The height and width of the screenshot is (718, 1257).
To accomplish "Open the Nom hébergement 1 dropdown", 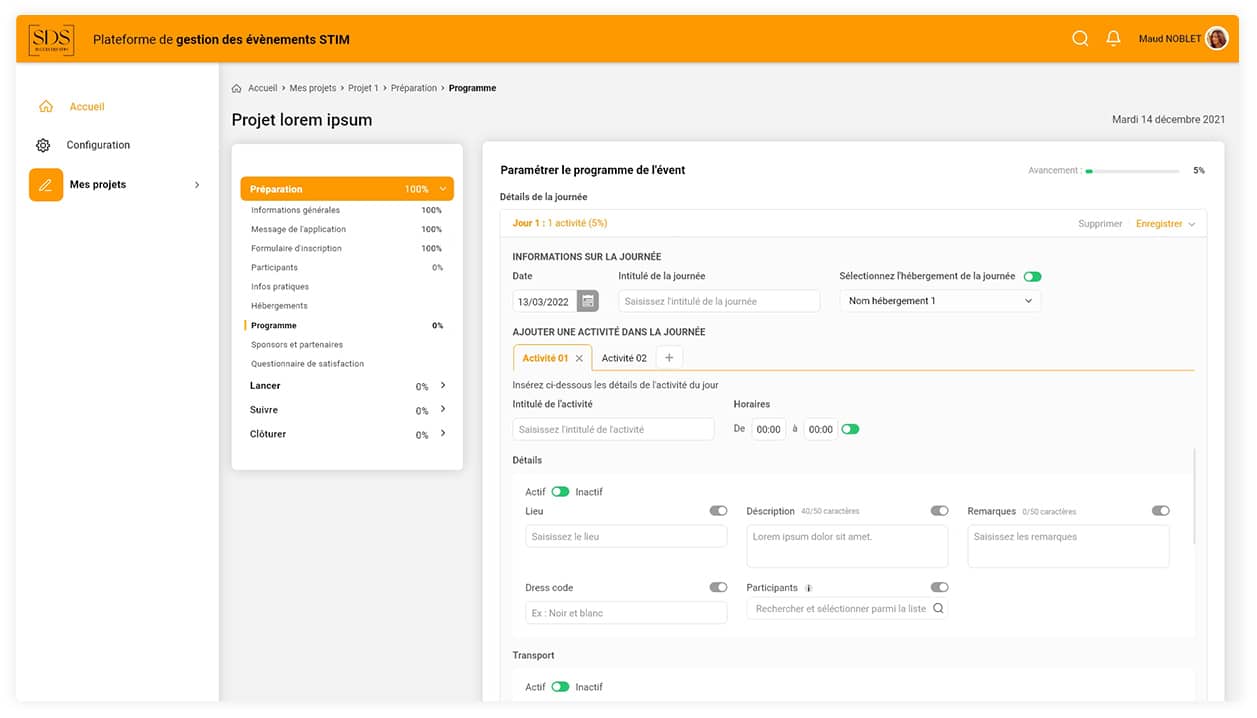I will click(940, 301).
